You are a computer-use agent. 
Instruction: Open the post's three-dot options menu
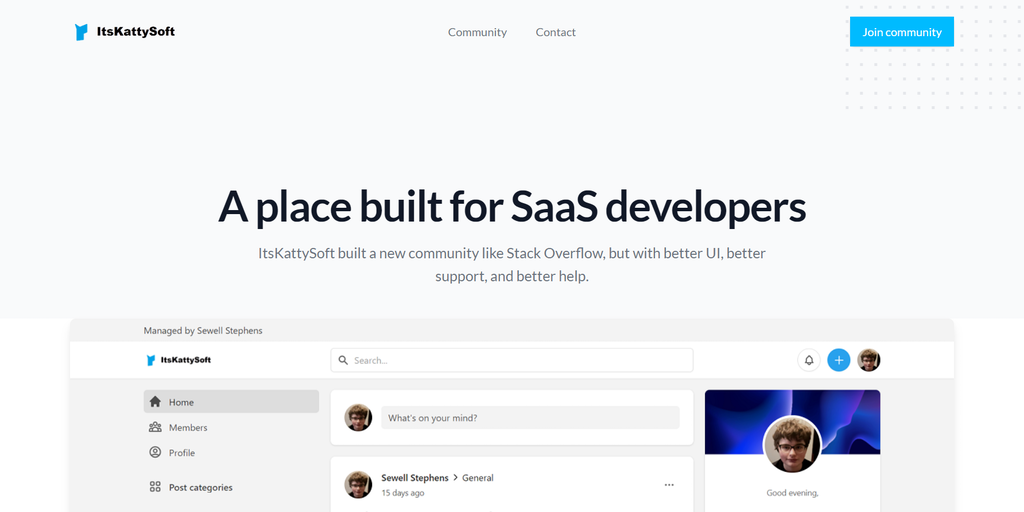tap(669, 485)
